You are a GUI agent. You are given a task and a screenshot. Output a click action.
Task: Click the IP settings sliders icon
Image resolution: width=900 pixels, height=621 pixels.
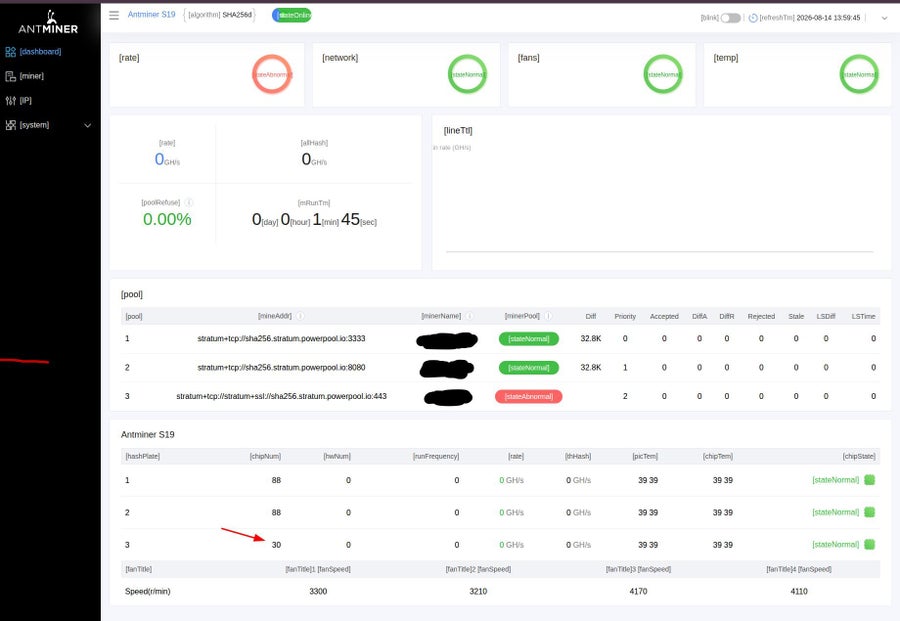[x=10, y=100]
